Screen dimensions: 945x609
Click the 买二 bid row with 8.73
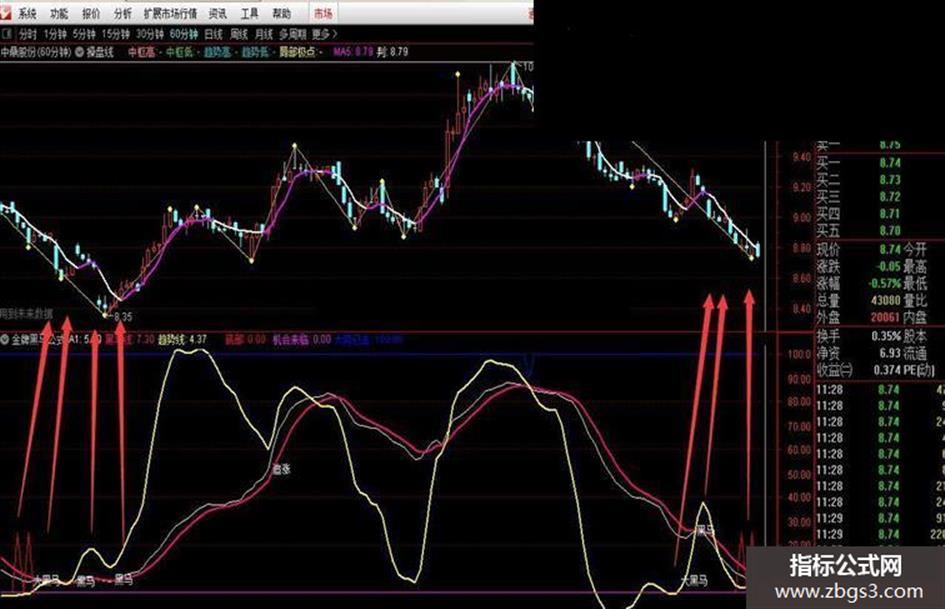[x=859, y=180]
